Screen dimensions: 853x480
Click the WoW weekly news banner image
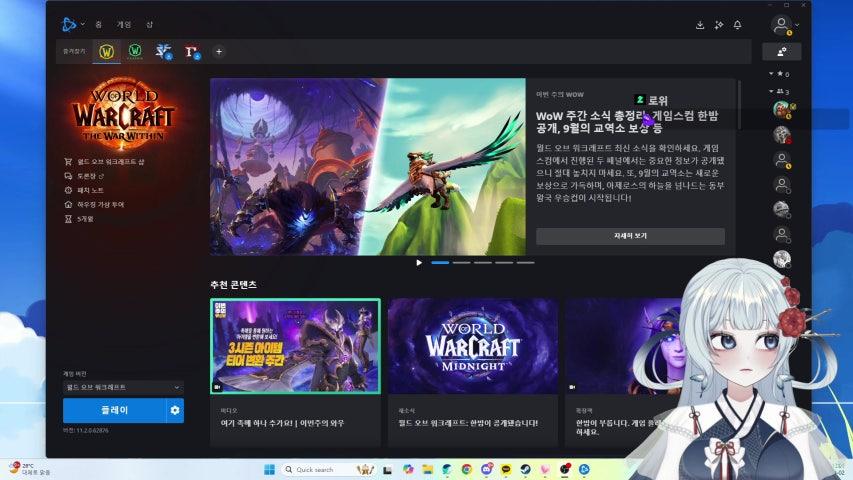(x=368, y=167)
